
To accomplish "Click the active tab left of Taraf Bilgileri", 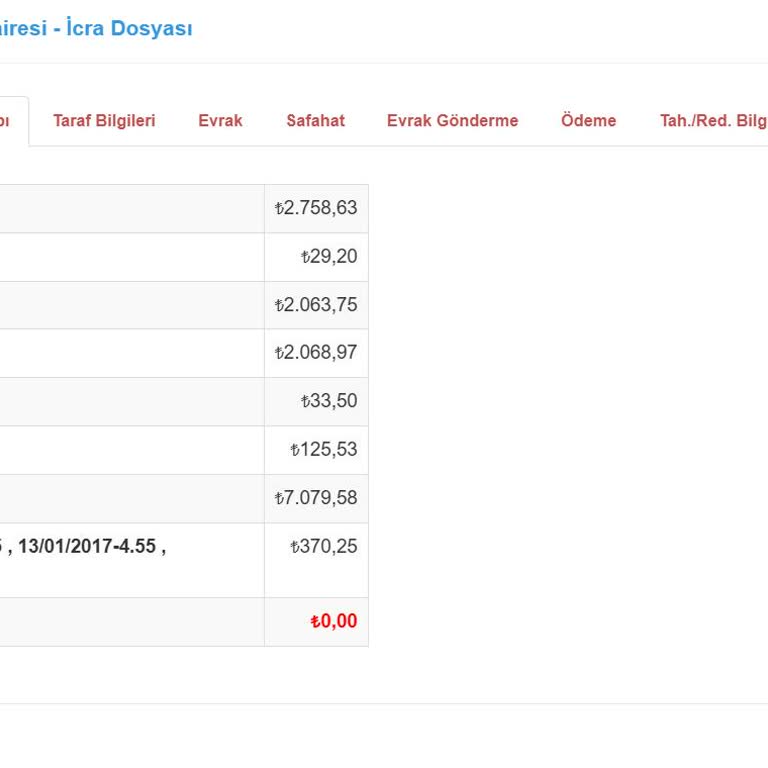I will (12, 121).
